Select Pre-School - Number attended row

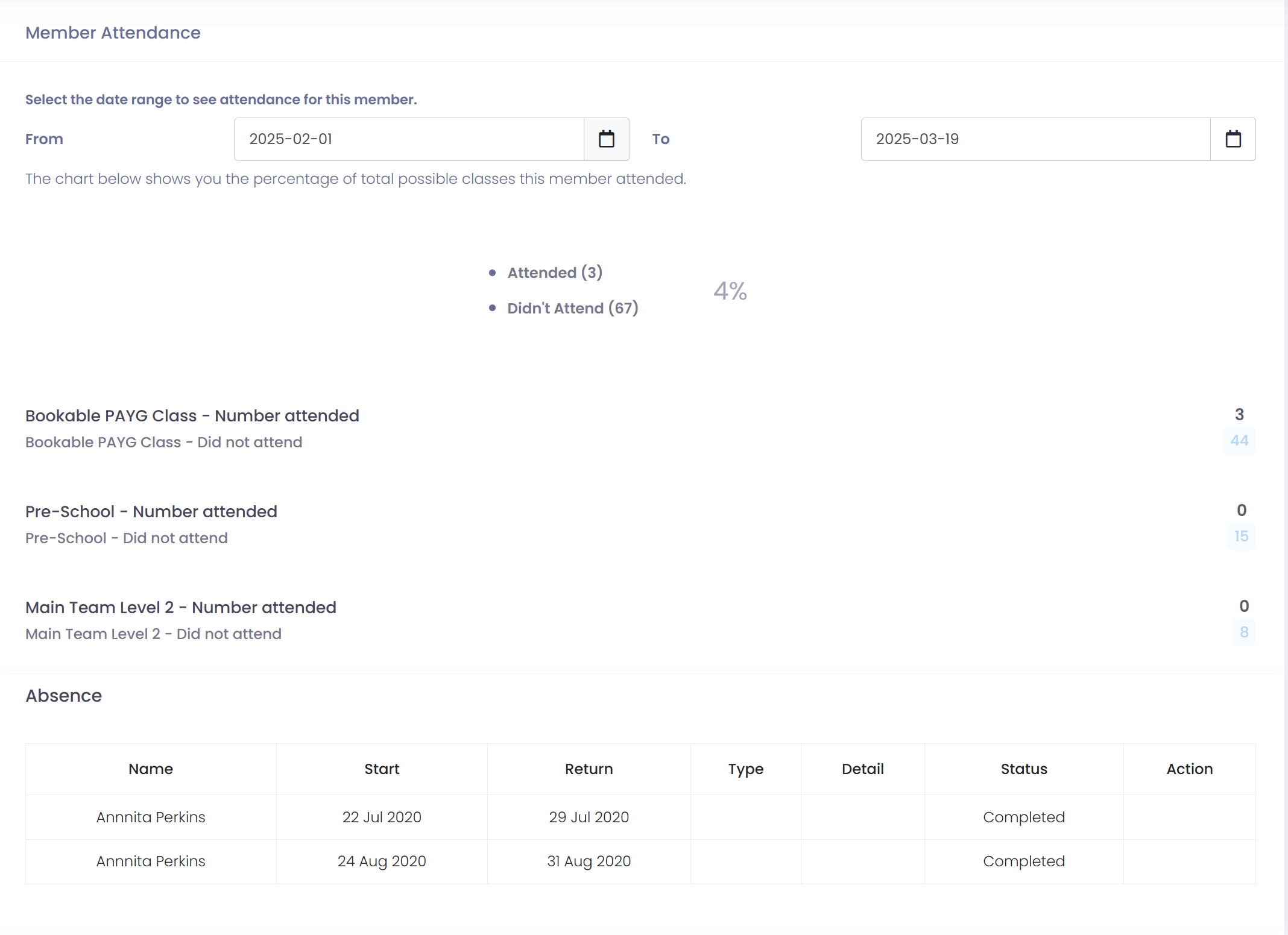(x=151, y=512)
